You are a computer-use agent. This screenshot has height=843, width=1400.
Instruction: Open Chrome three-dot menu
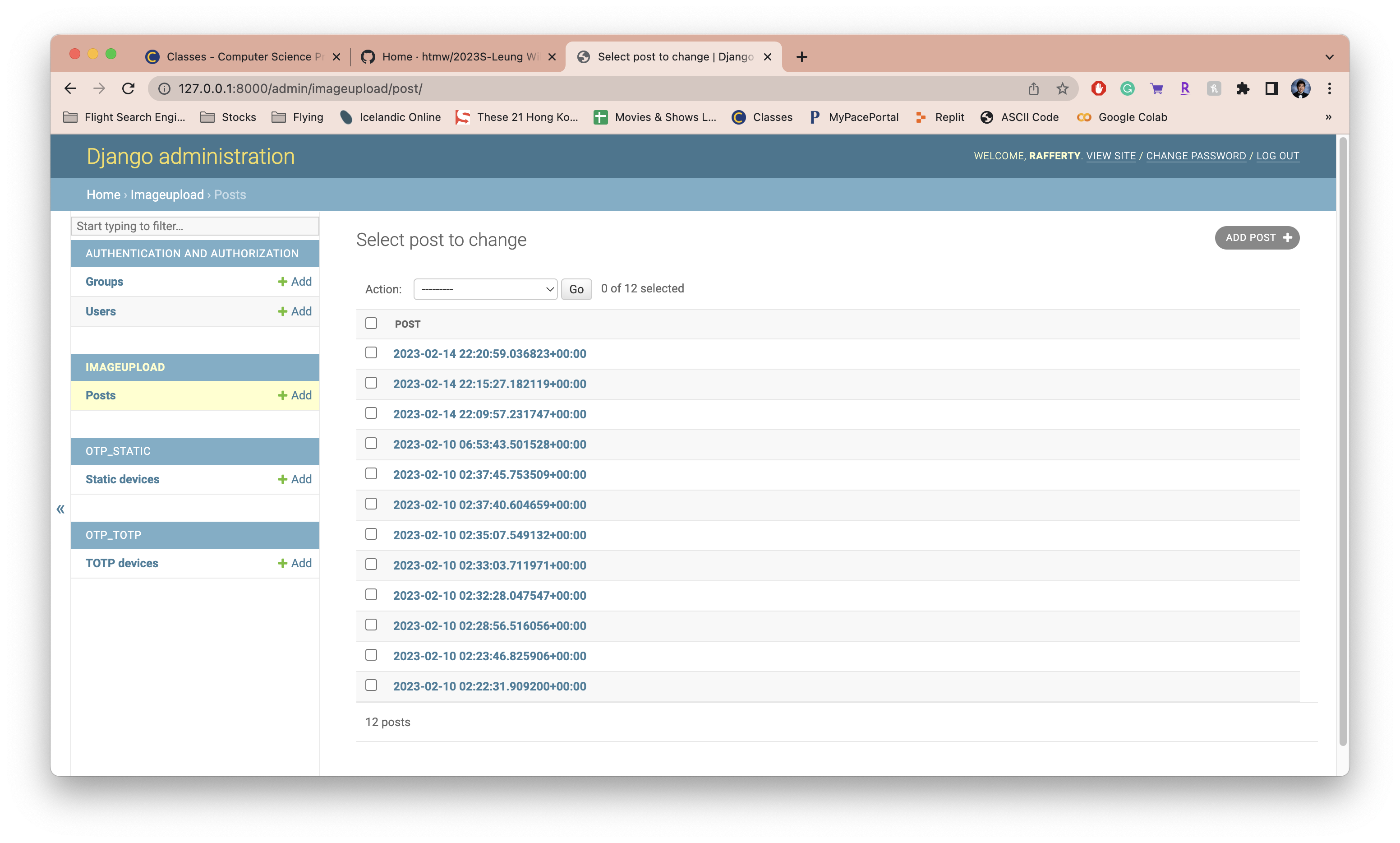coord(1329,88)
